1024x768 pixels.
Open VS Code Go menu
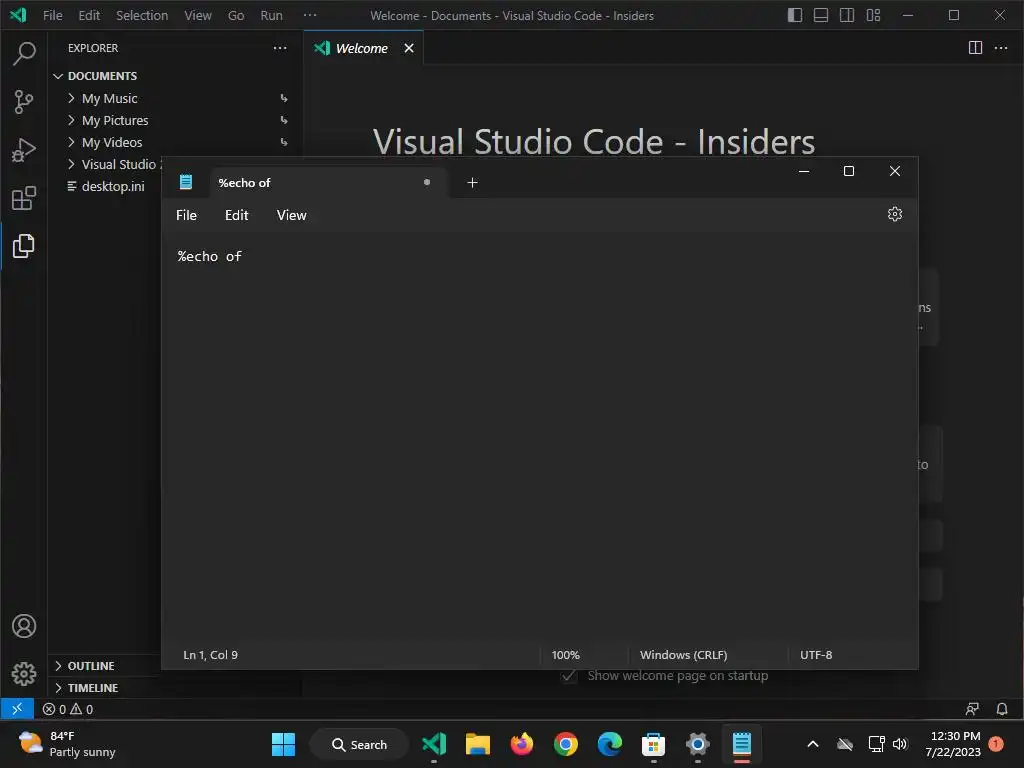[236, 15]
